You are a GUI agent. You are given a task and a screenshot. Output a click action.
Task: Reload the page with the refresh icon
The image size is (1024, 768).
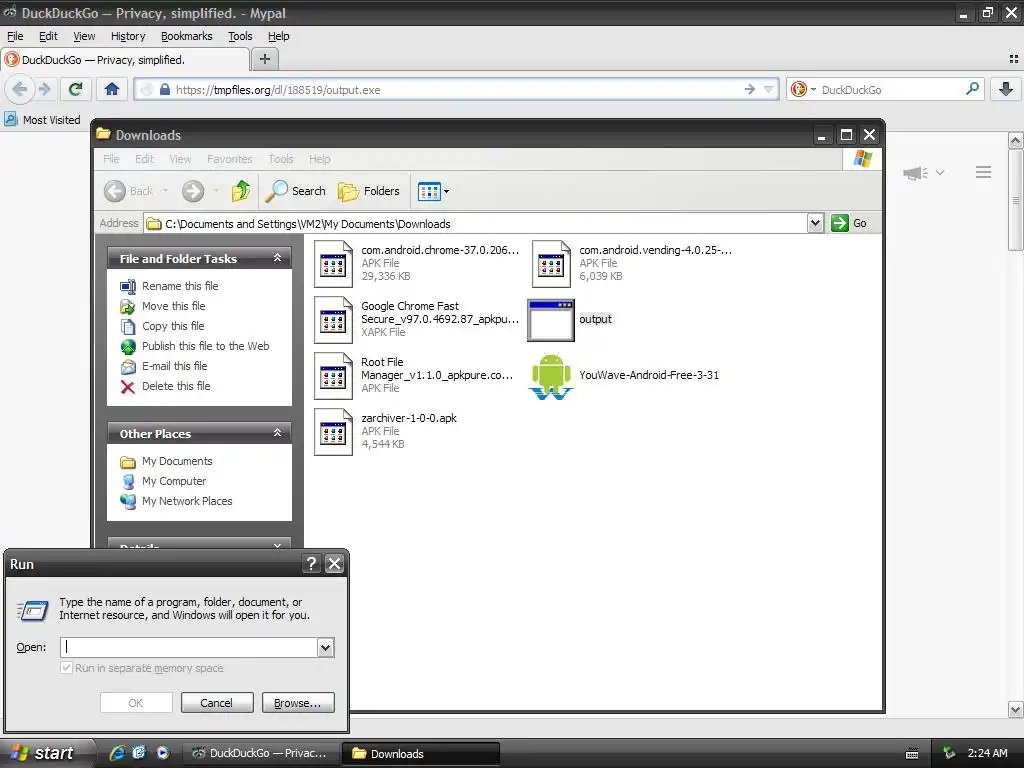76,89
